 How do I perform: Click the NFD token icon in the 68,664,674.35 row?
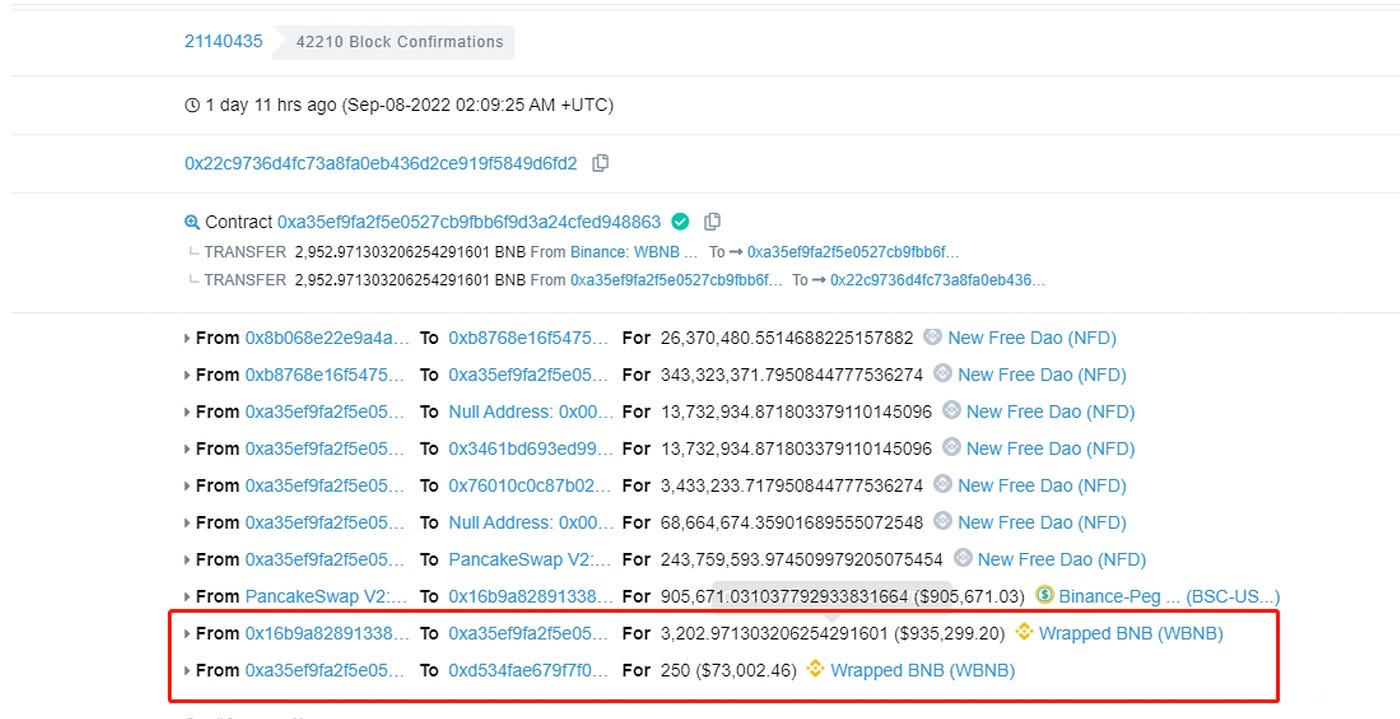click(942, 522)
